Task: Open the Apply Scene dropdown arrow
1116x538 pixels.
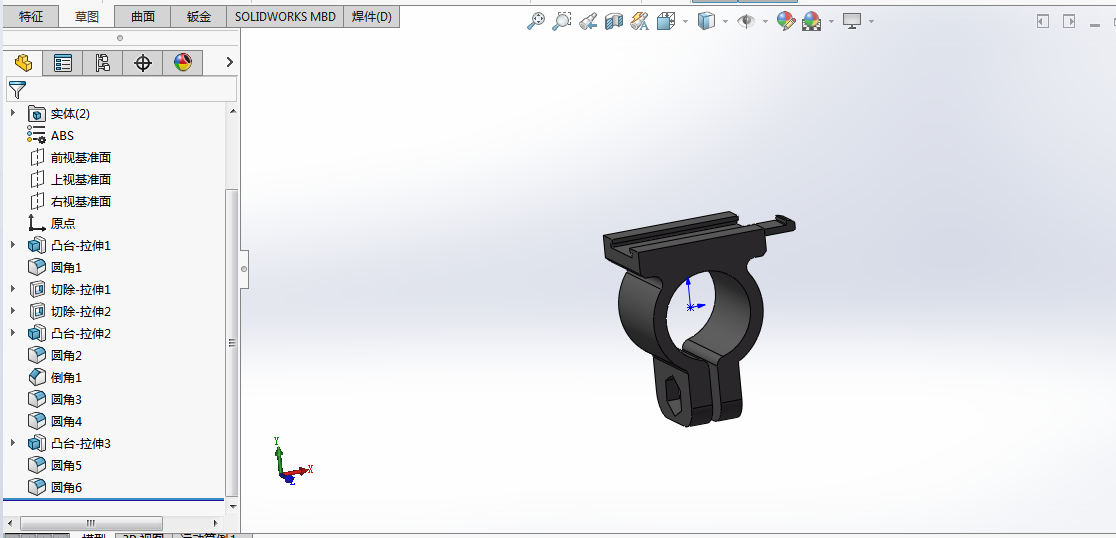Action: coord(831,21)
